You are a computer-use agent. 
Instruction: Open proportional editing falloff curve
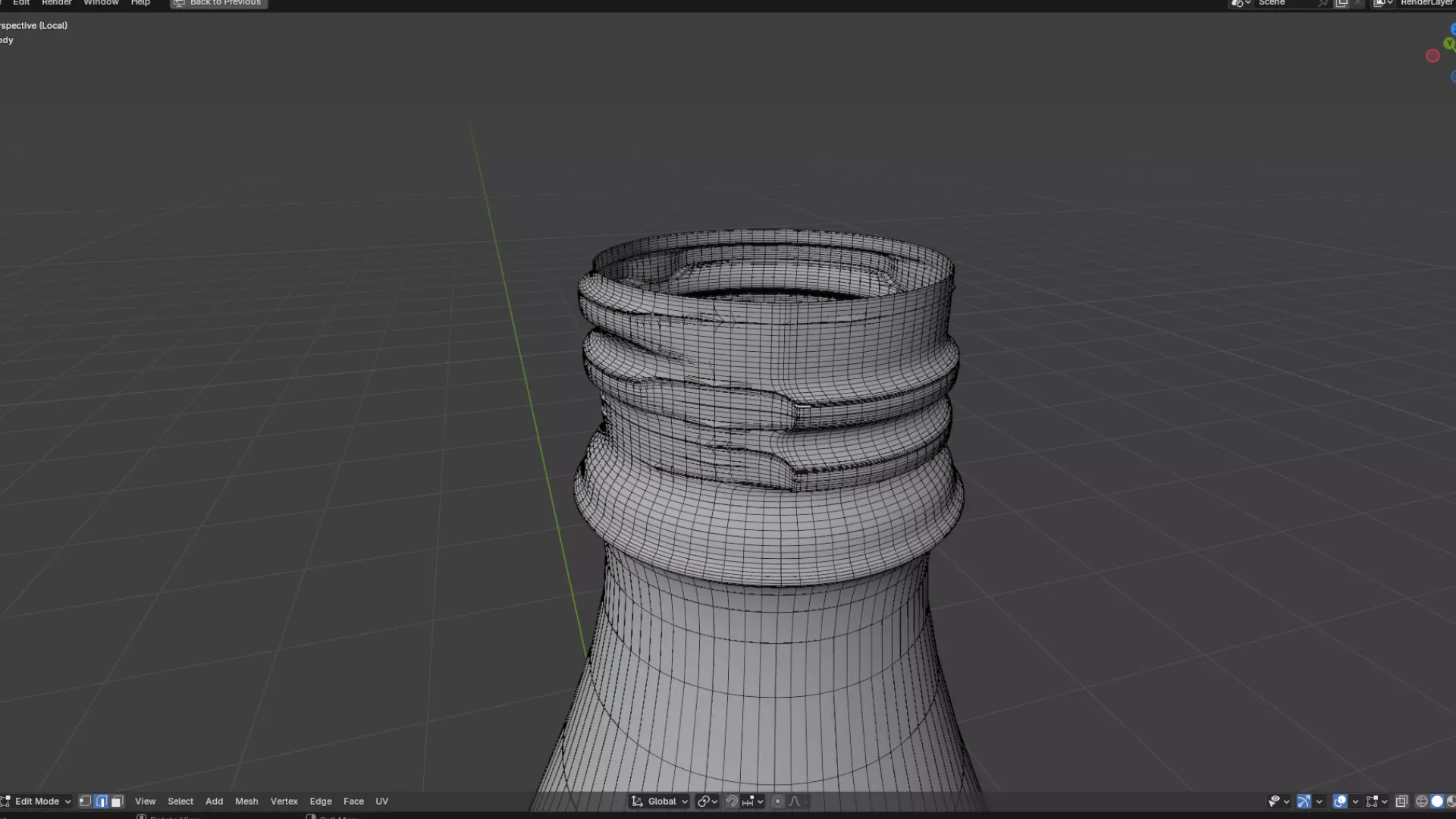click(x=797, y=802)
